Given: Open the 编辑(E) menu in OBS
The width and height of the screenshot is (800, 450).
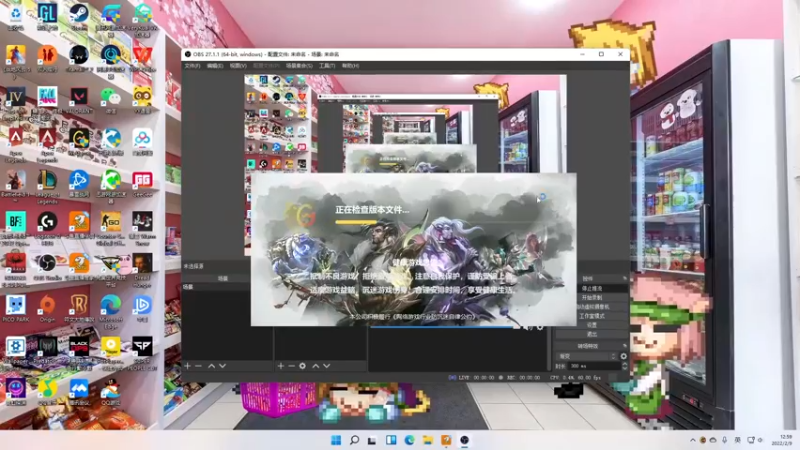Looking at the screenshot, I should 215,66.
